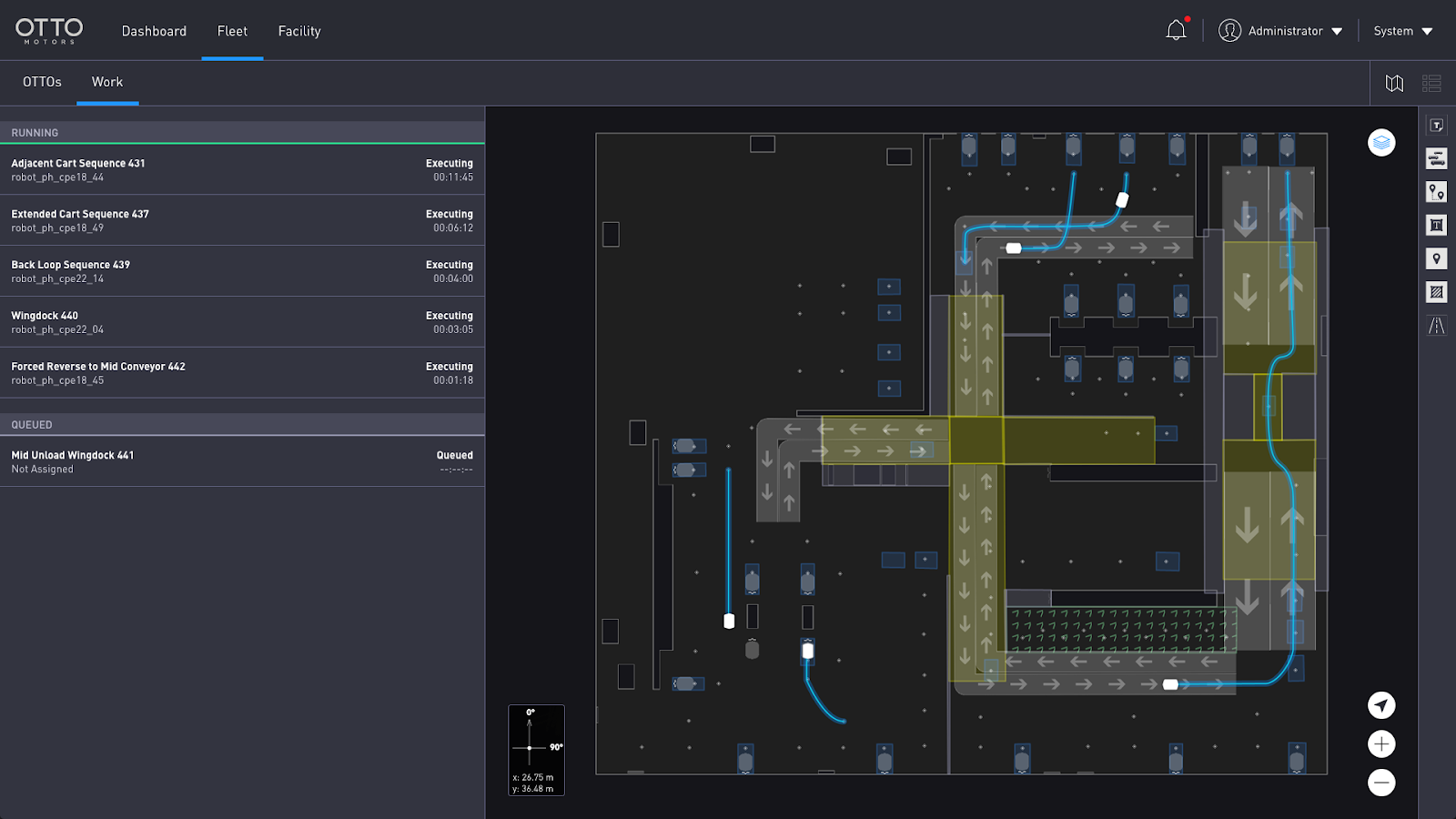
Task: Select the text note tool at top
Action: [x=1437, y=126]
